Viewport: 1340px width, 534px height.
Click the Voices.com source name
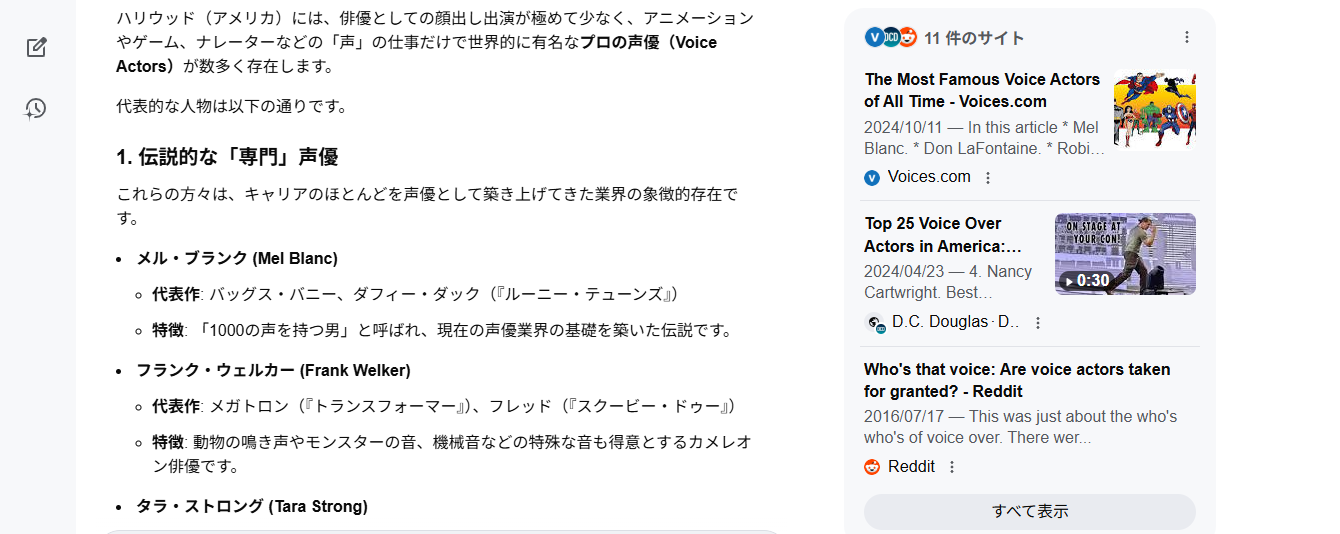coord(929,177)
